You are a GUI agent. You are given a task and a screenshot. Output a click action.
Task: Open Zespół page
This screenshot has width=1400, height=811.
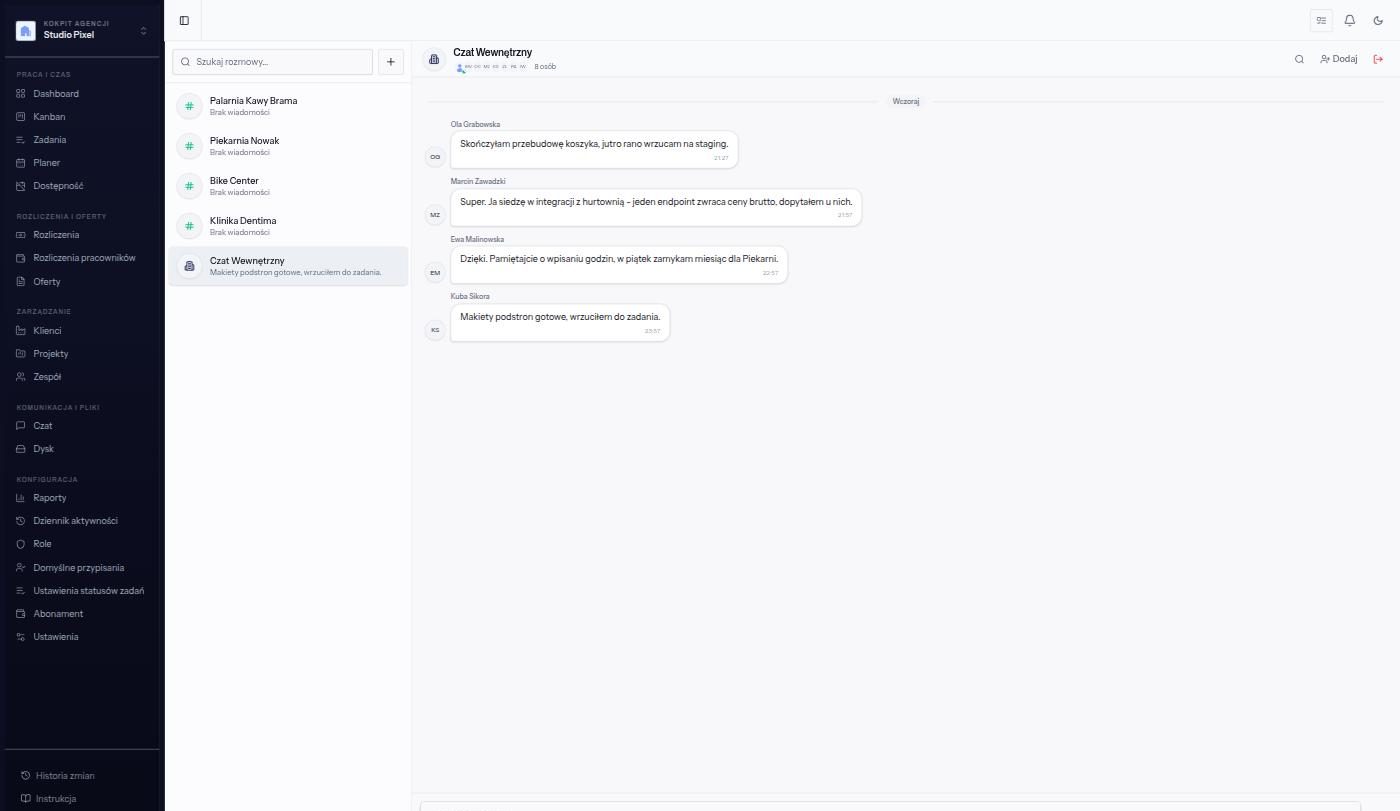coord(82,377)
